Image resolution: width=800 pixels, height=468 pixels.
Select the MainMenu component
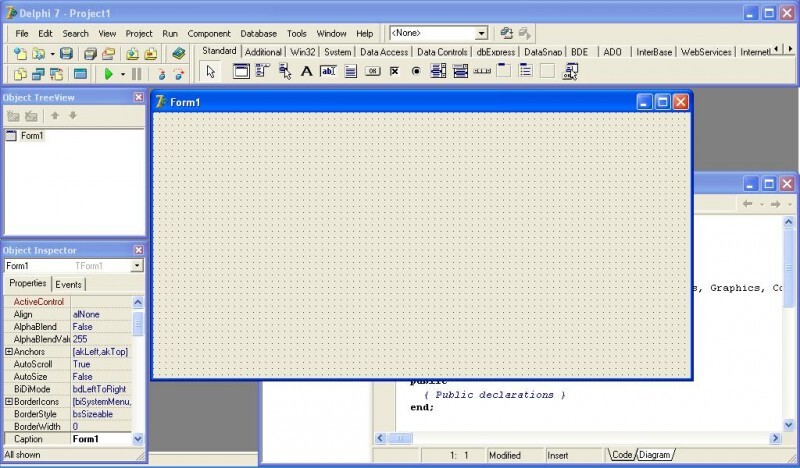[262, 71]
